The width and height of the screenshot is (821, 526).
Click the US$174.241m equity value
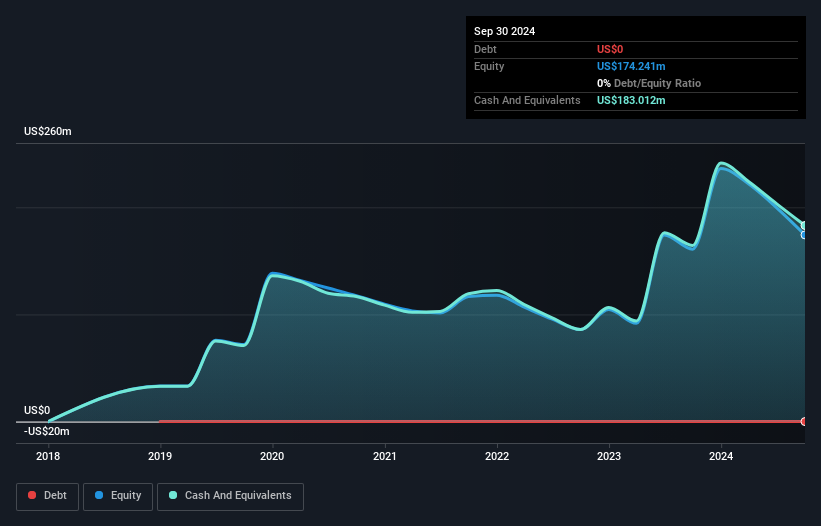(x=631, y=66)
